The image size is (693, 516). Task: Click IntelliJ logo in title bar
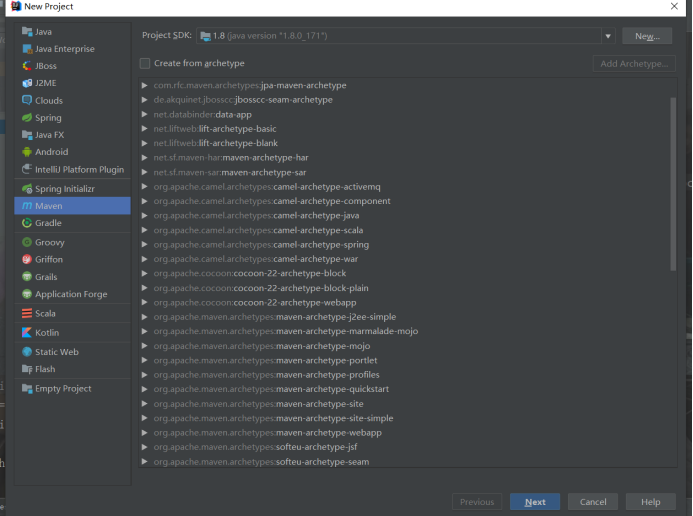tap(16, 6)
